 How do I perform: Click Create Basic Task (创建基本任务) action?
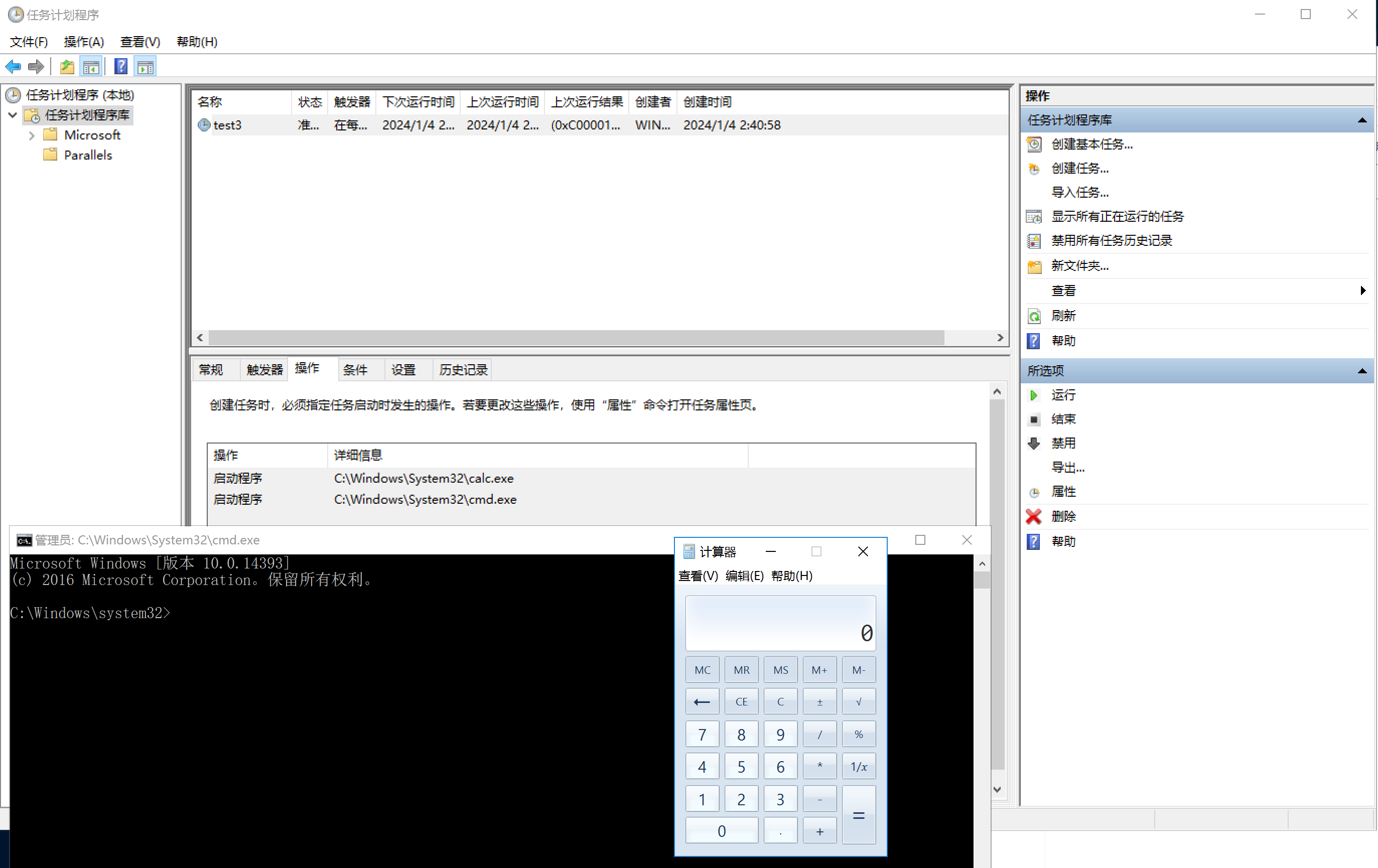[1091, 144]
